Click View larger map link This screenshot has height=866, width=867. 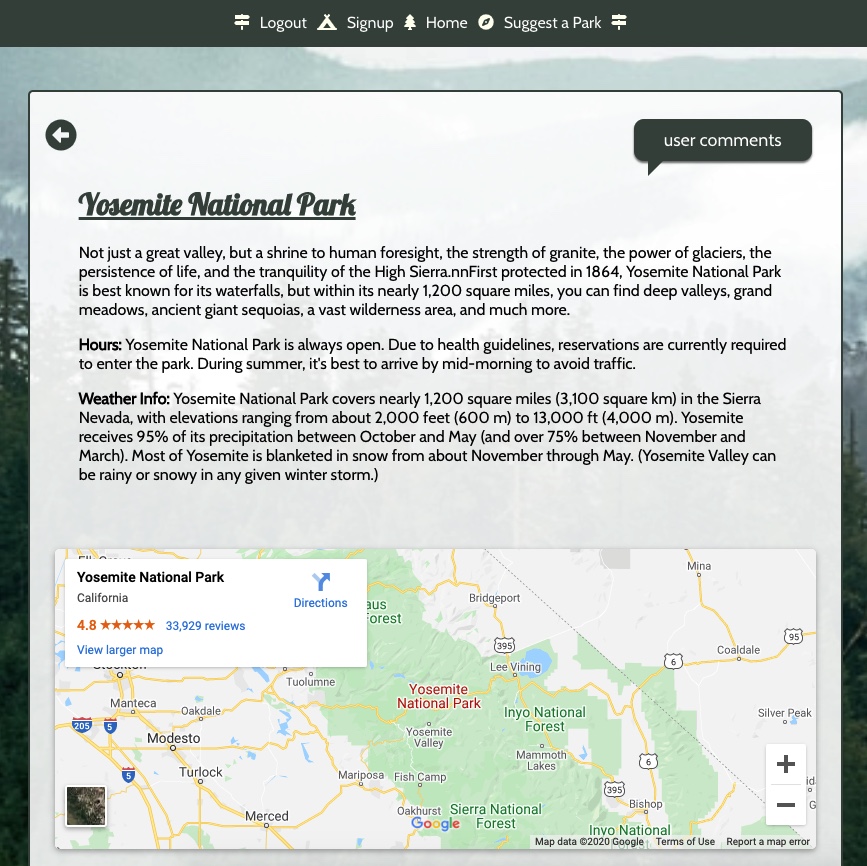[x=120, y=650]
